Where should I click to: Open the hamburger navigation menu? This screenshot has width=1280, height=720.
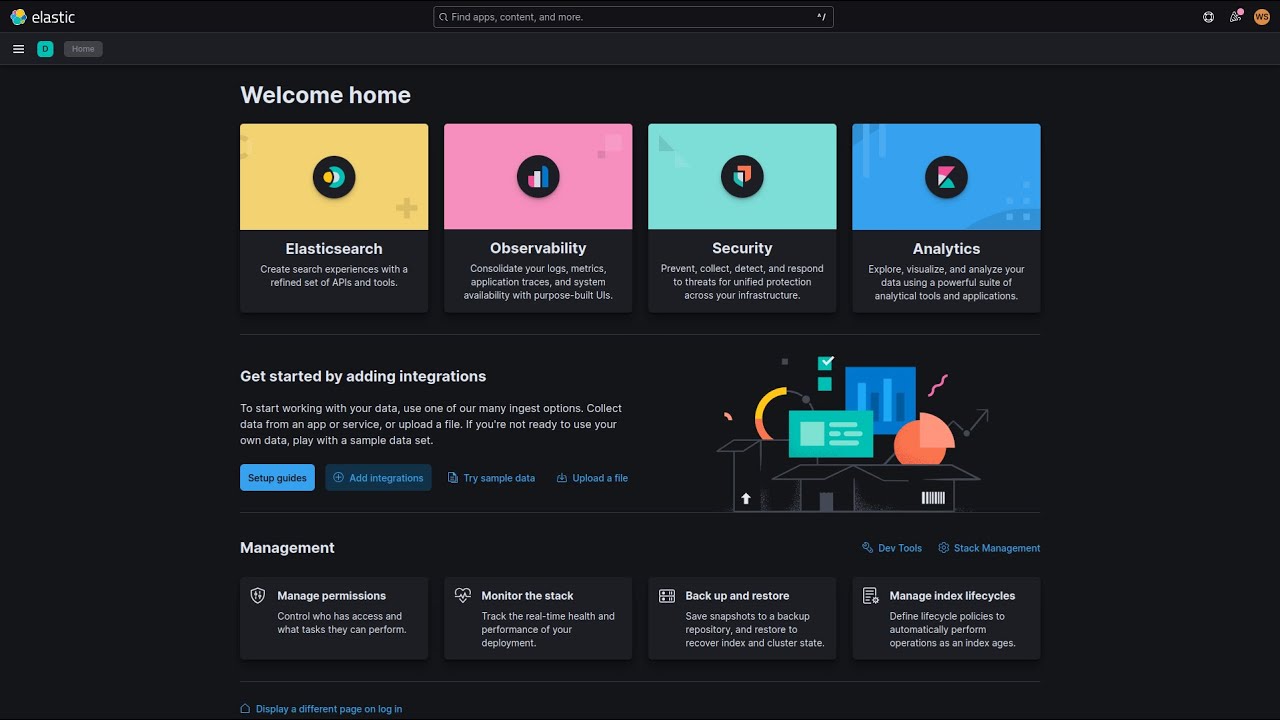coord(18,49)
